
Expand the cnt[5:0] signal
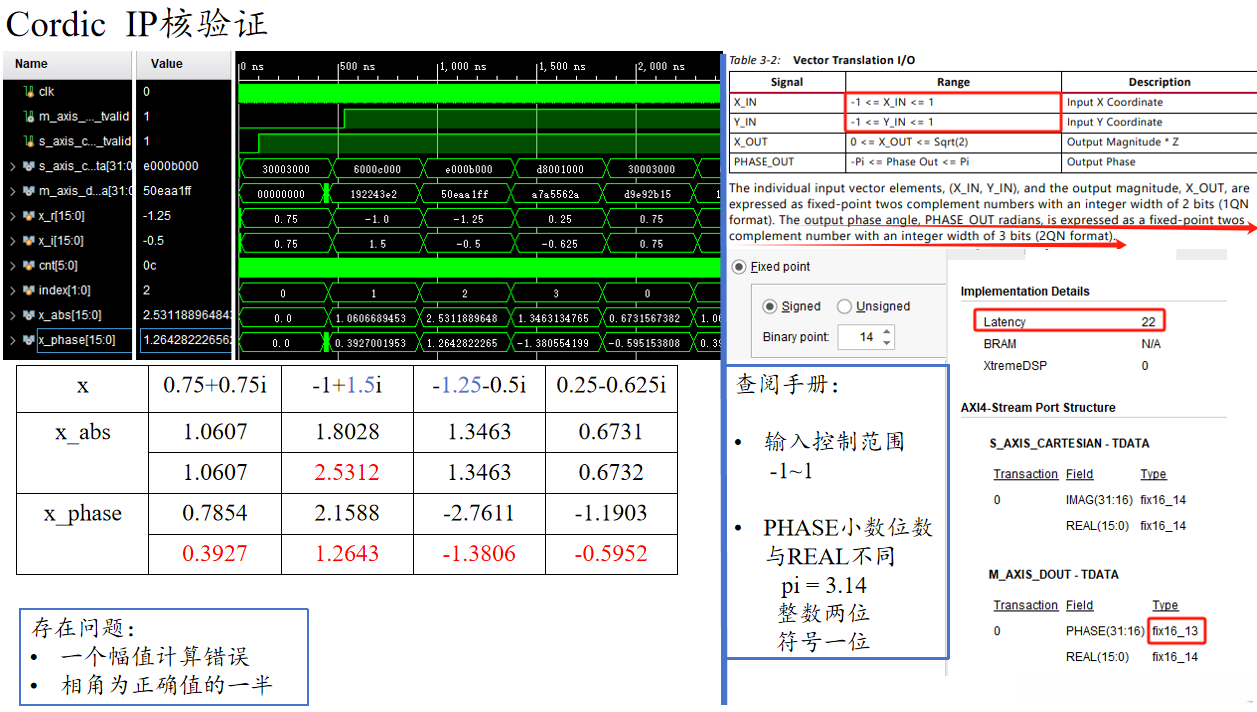(x=12, y=266)
